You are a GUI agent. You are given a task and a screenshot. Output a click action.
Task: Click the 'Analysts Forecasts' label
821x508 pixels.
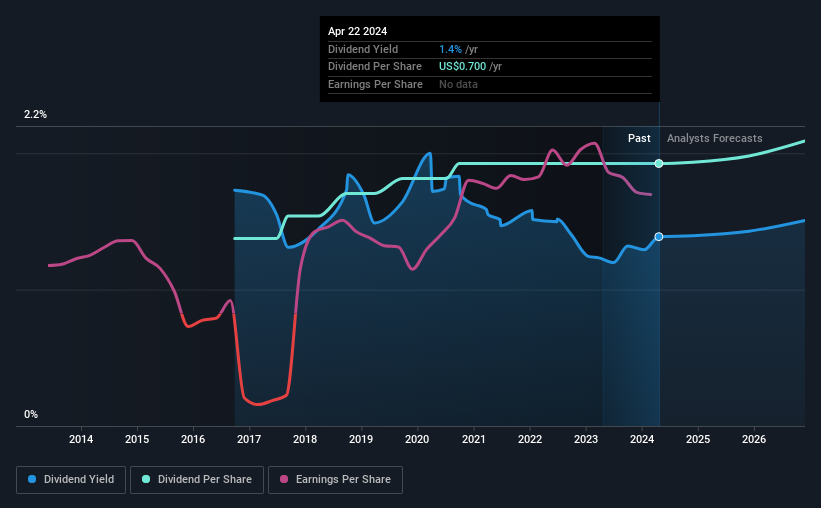click(x=714, y=138)
